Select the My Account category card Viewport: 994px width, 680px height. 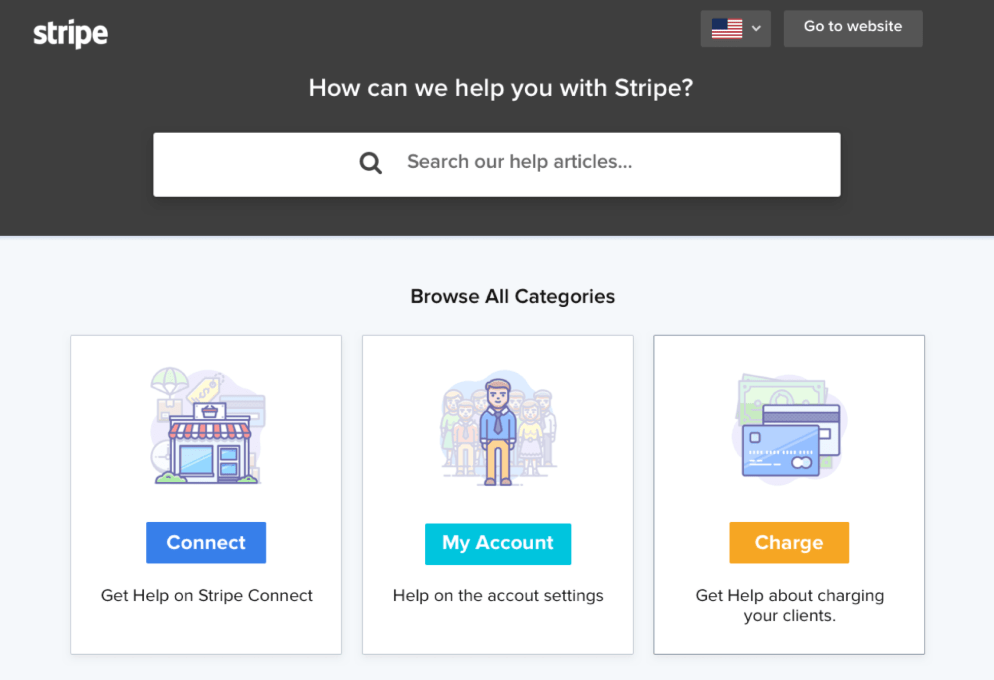[x=498, y=495]
